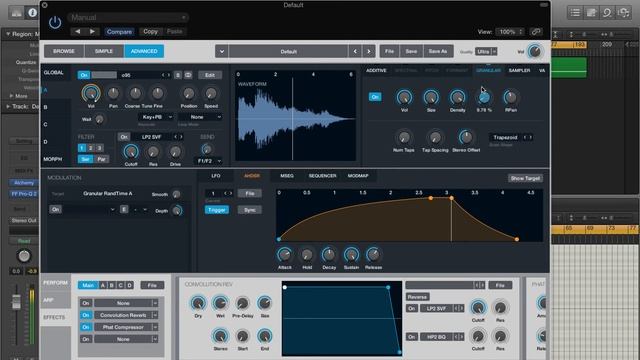Adjust the master Vol knob top right
Image resolution: width=640 pixels, height=360 pixels.
pos(535,51)
